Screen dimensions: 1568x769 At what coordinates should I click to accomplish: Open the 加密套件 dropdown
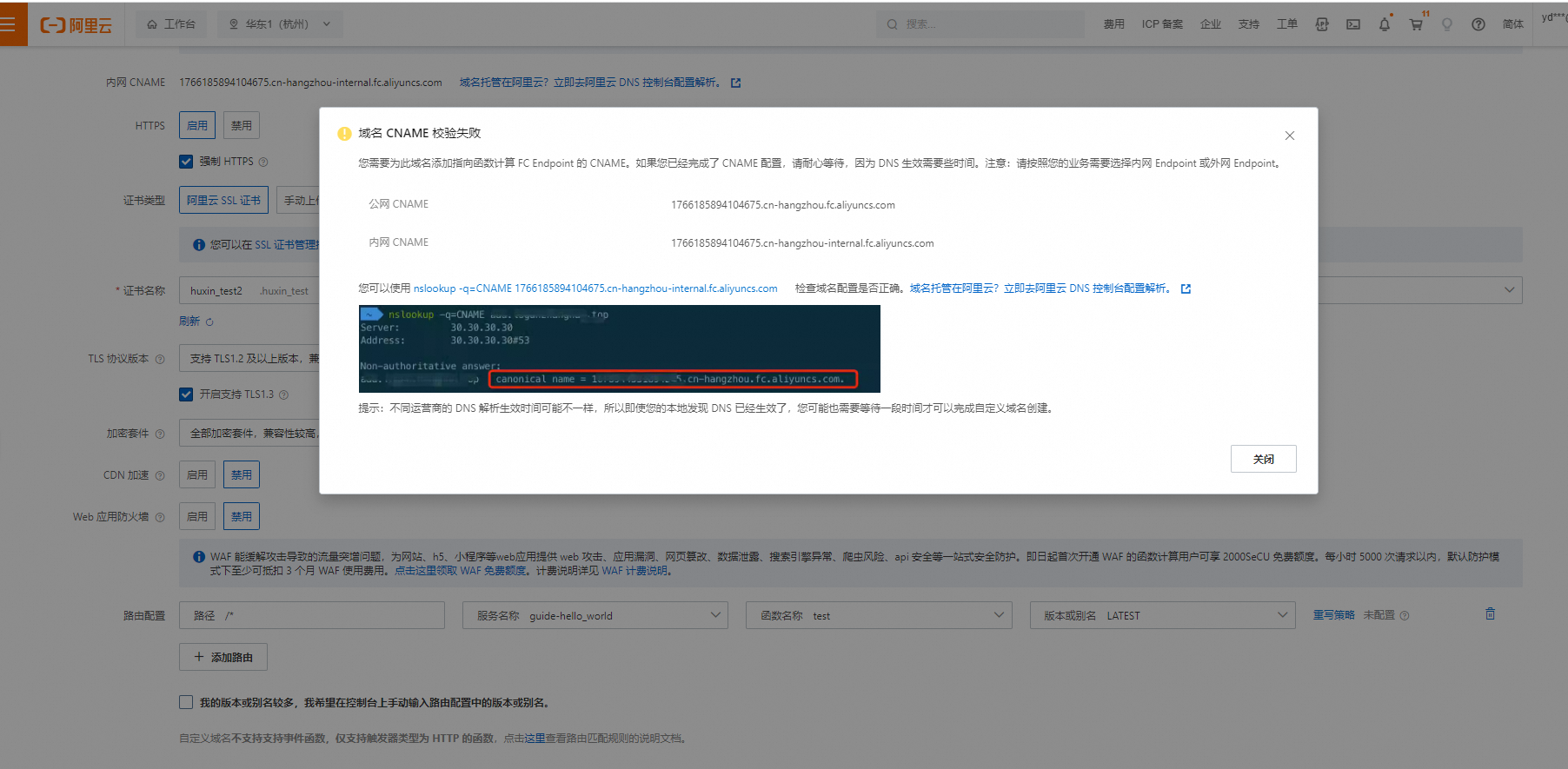pyautogui.click(x=249, y=433)
